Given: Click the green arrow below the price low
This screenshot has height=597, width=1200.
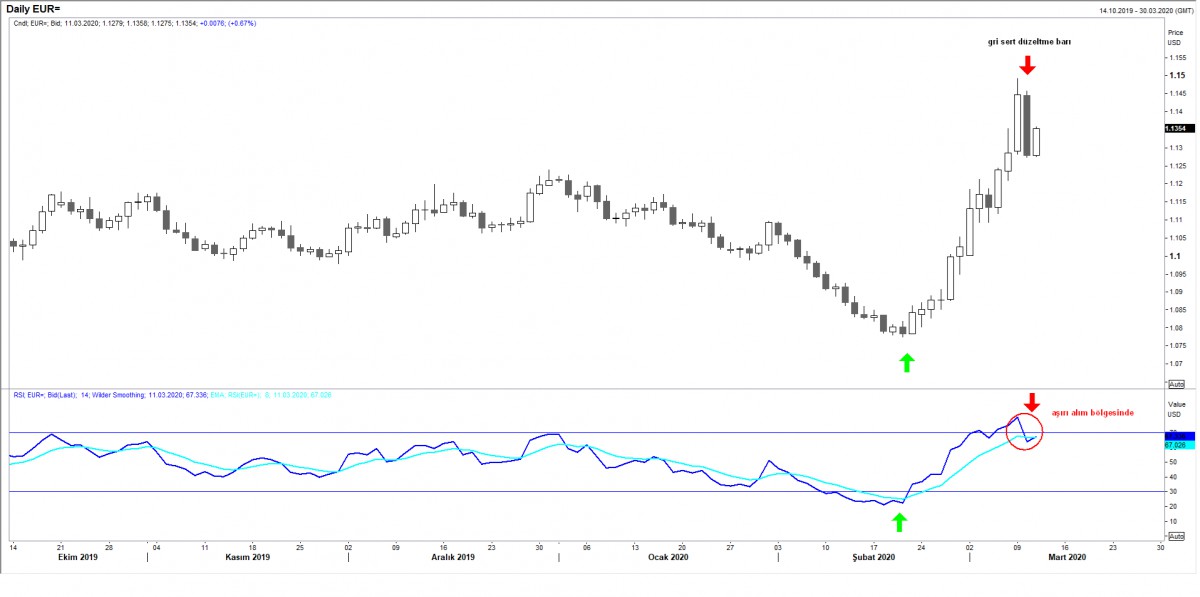Looking at the screenshot, I should click(x=906, y=363).
